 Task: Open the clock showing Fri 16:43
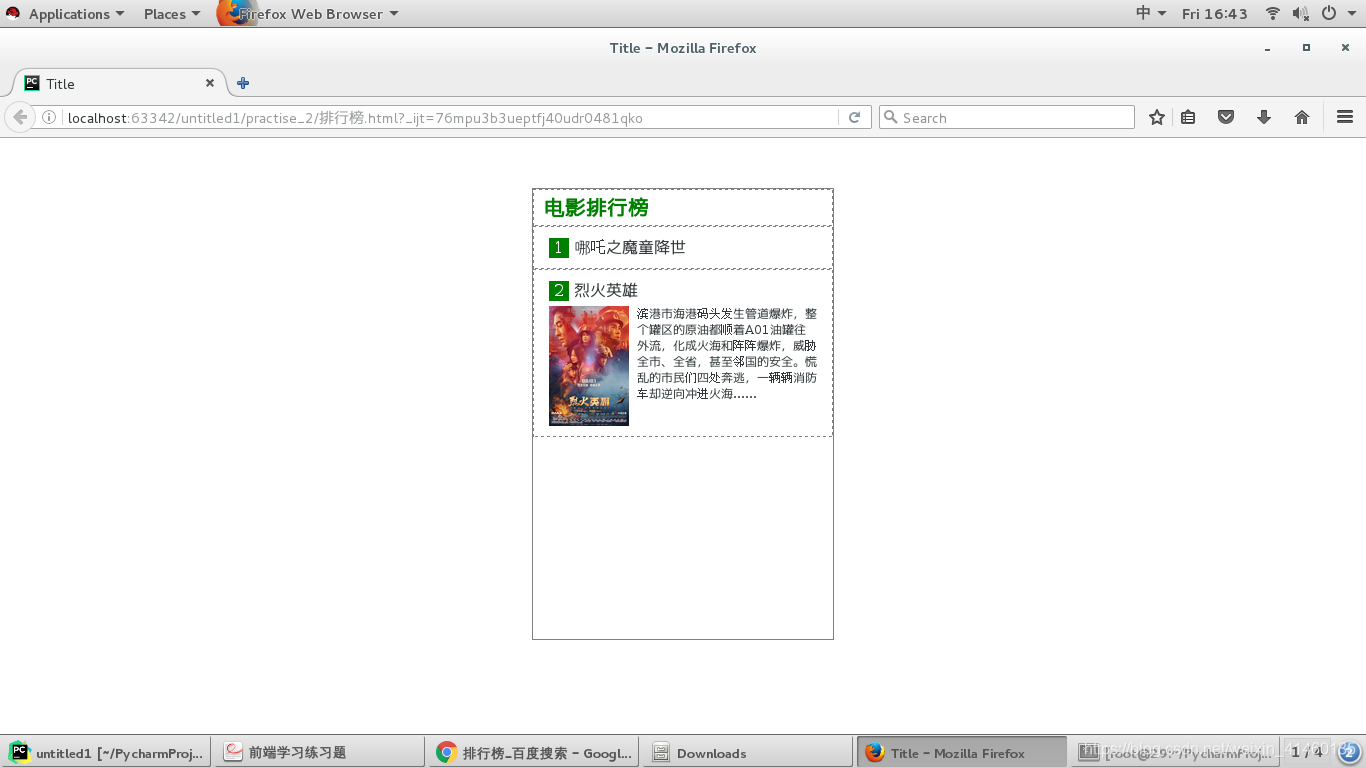[x=1214, y=14]
